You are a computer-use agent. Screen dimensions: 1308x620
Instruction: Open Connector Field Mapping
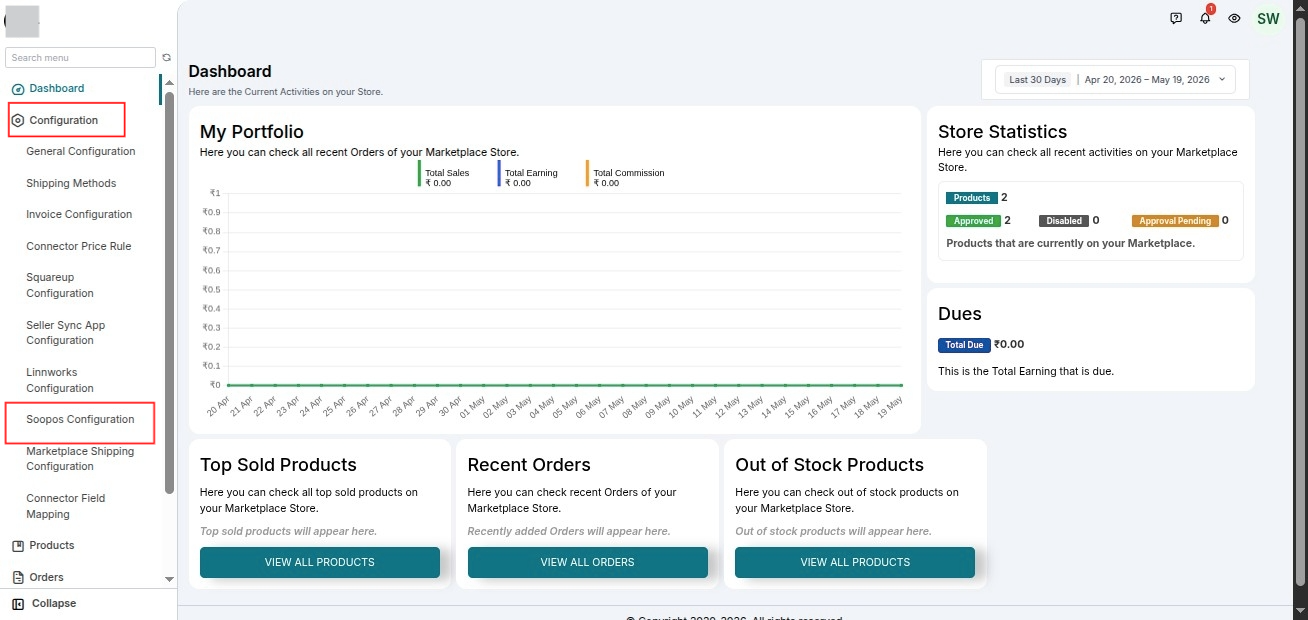point(66,507)
